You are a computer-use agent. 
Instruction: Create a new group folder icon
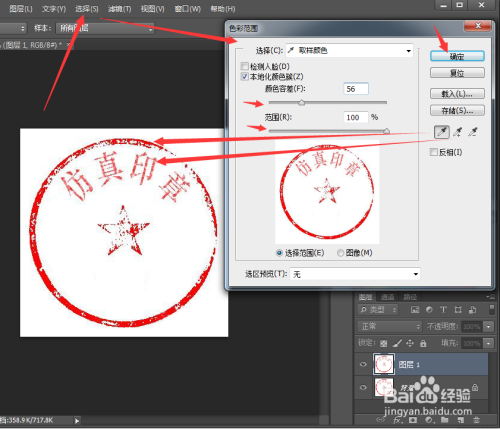click(445, 420)
